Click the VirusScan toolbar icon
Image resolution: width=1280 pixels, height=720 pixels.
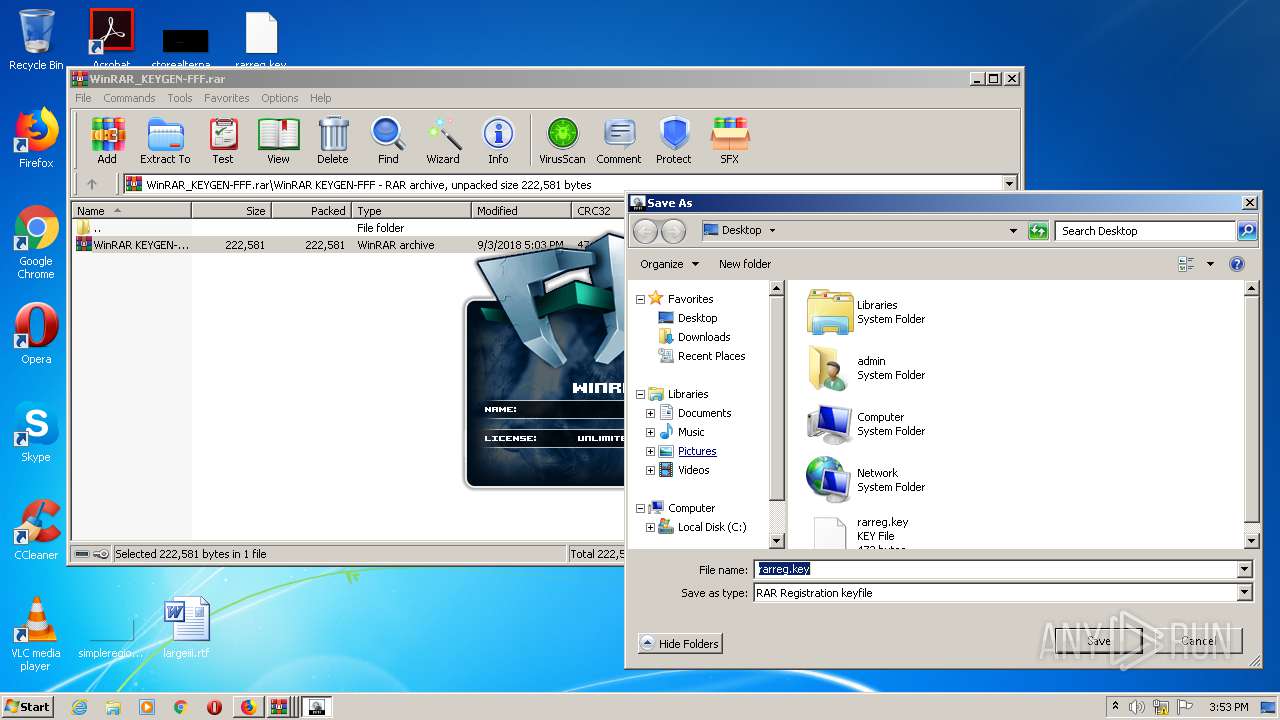[562, 140]
